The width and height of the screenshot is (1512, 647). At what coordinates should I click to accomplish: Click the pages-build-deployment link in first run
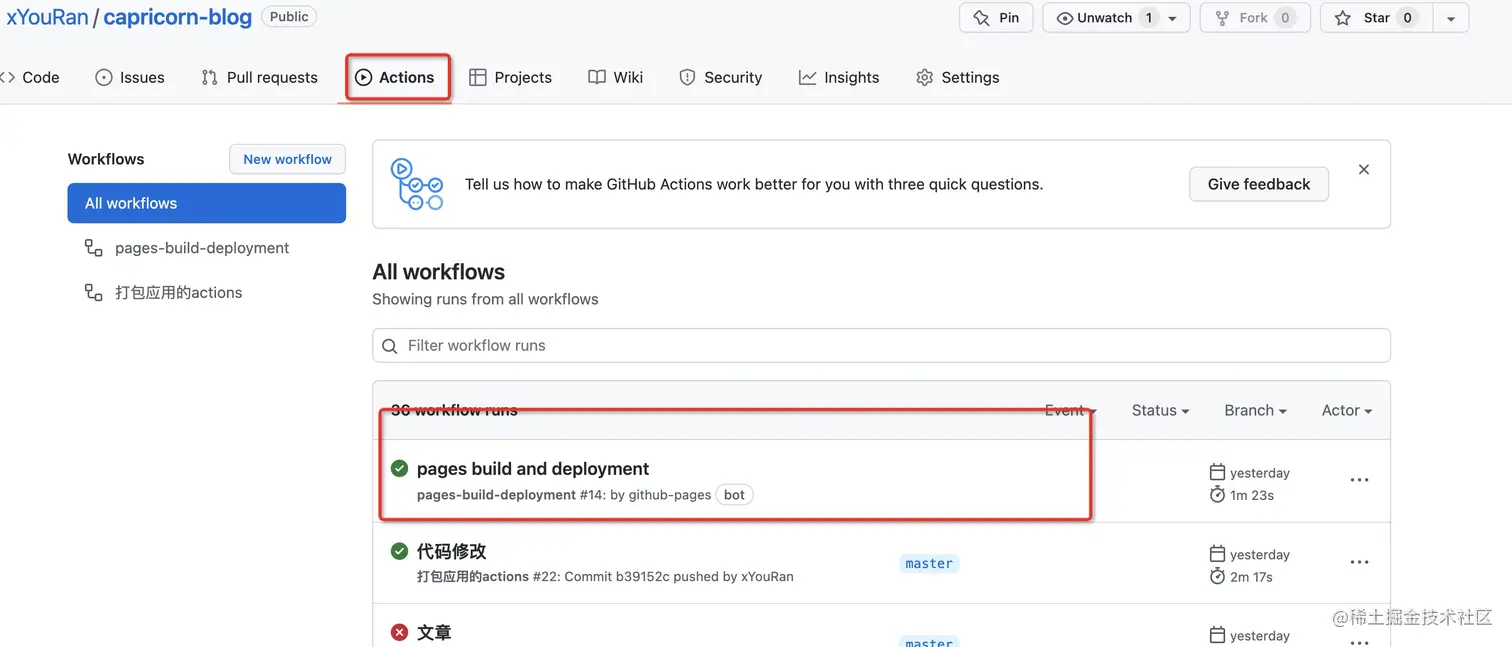(496, 495)
